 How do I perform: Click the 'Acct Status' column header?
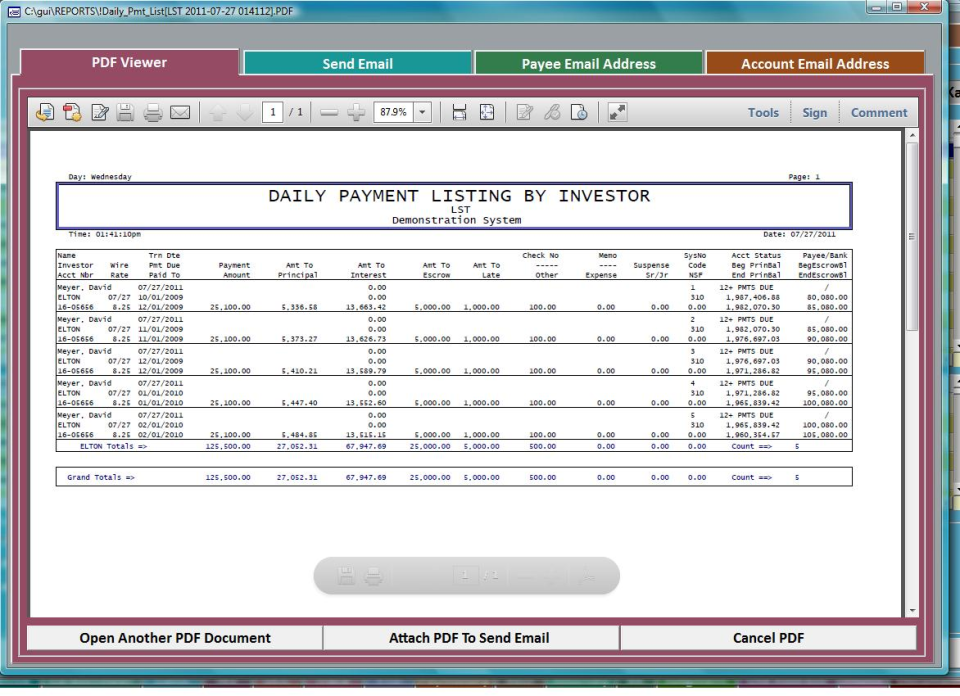click(756, 256)
